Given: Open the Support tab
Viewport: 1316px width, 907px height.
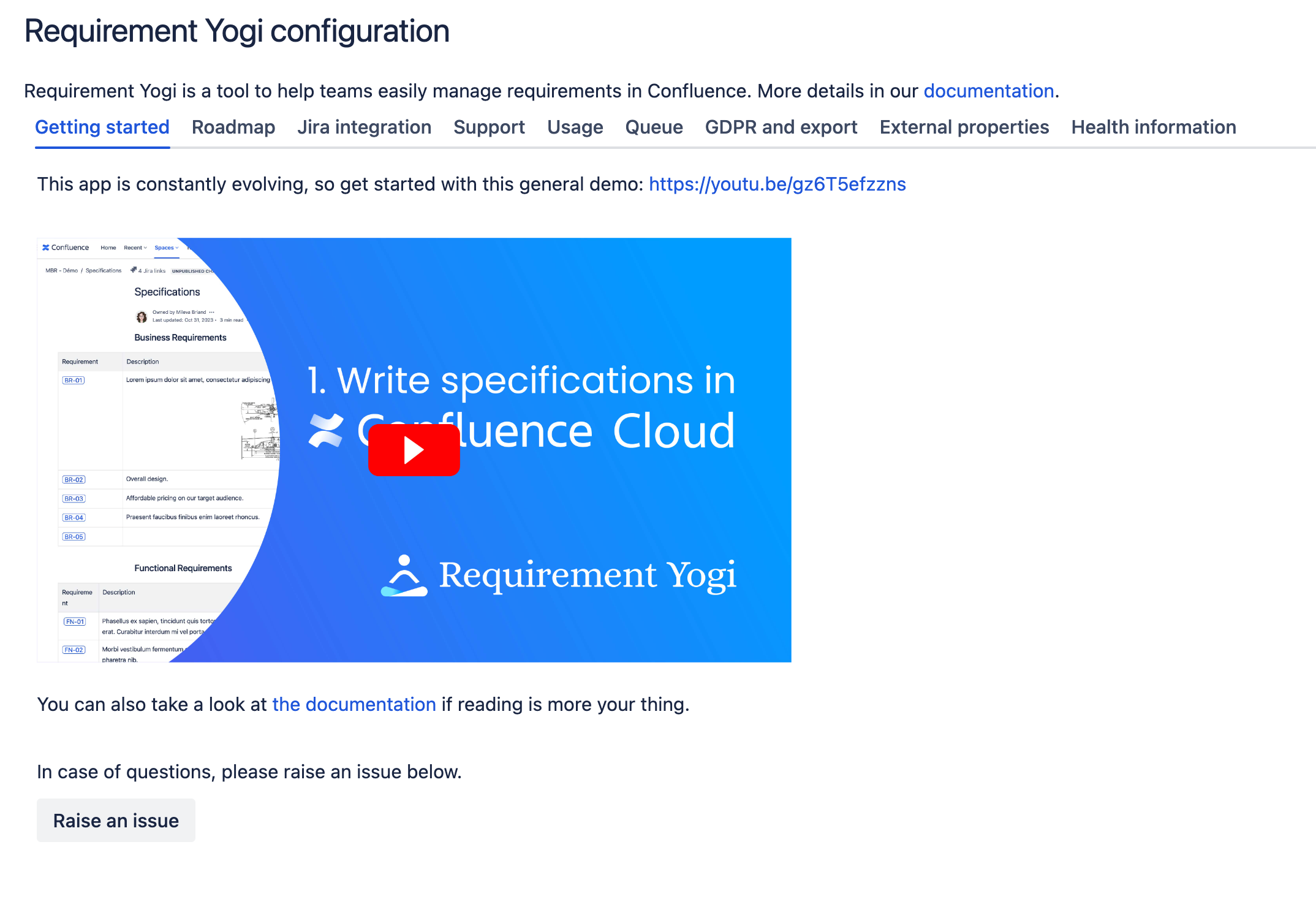Looking at the screenshot, I should click(x=489, y=127).
